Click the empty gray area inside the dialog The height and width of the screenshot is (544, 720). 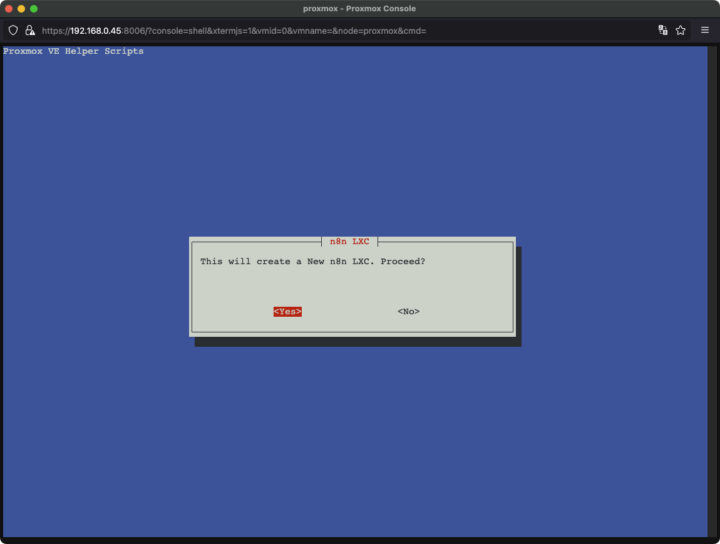[x=350, y=287]
